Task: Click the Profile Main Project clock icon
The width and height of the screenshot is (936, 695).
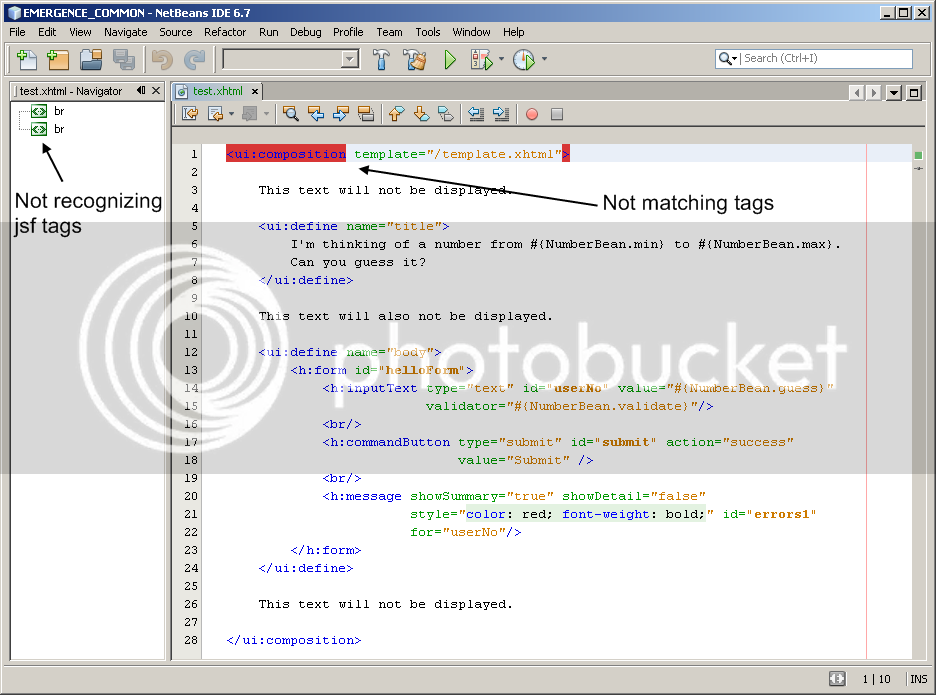Action: [x=524, y=59]
